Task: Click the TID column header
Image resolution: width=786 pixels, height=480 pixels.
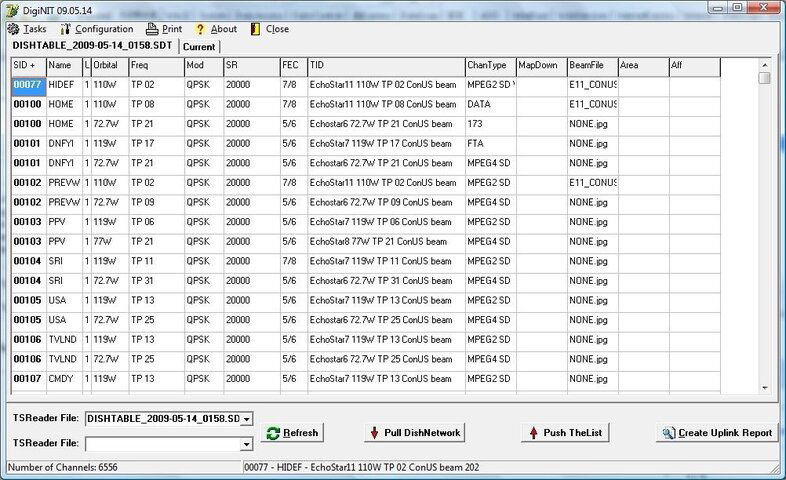Action: pos(386,66)
